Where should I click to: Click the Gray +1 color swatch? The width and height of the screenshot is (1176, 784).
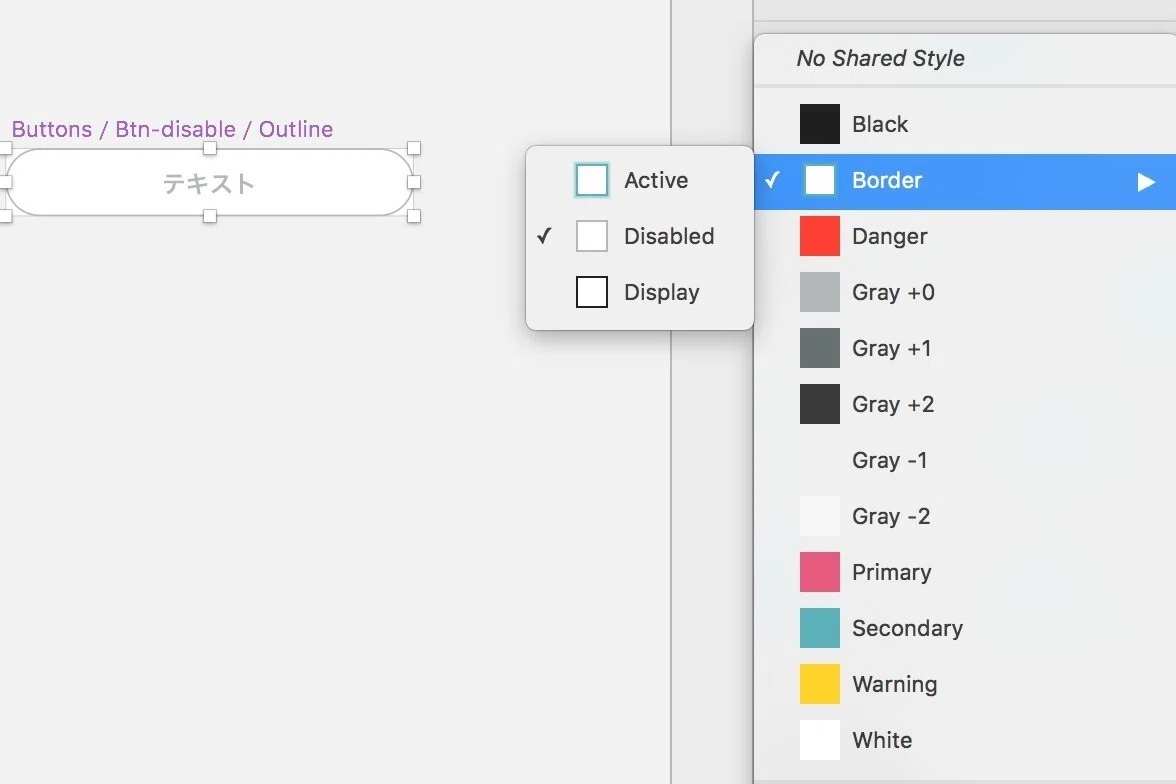tap(820, 348)
